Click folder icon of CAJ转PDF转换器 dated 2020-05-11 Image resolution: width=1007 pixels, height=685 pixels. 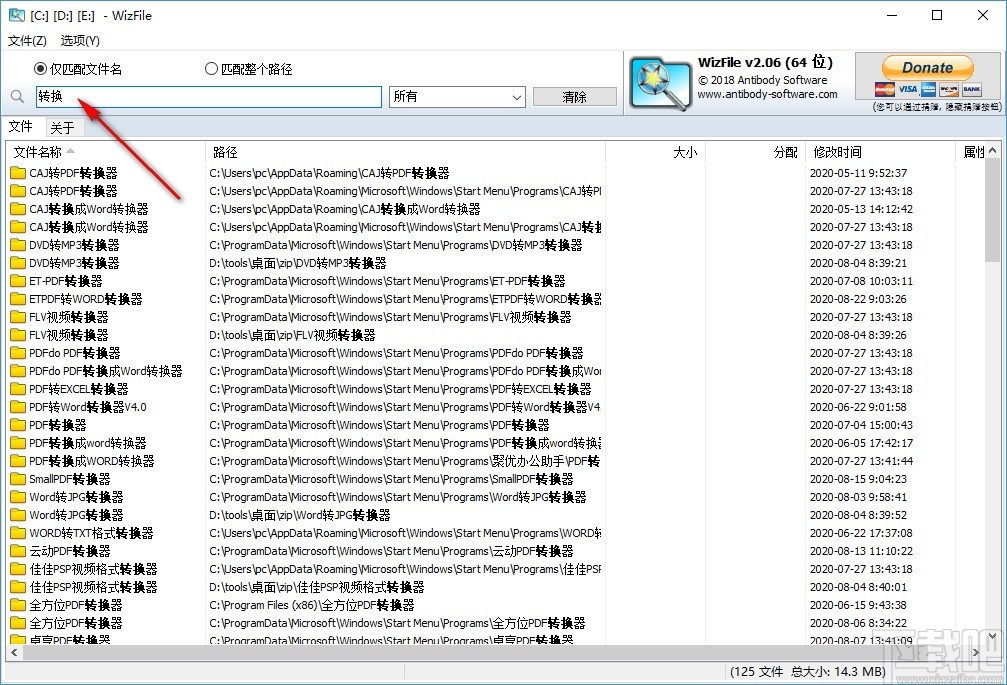18,173
